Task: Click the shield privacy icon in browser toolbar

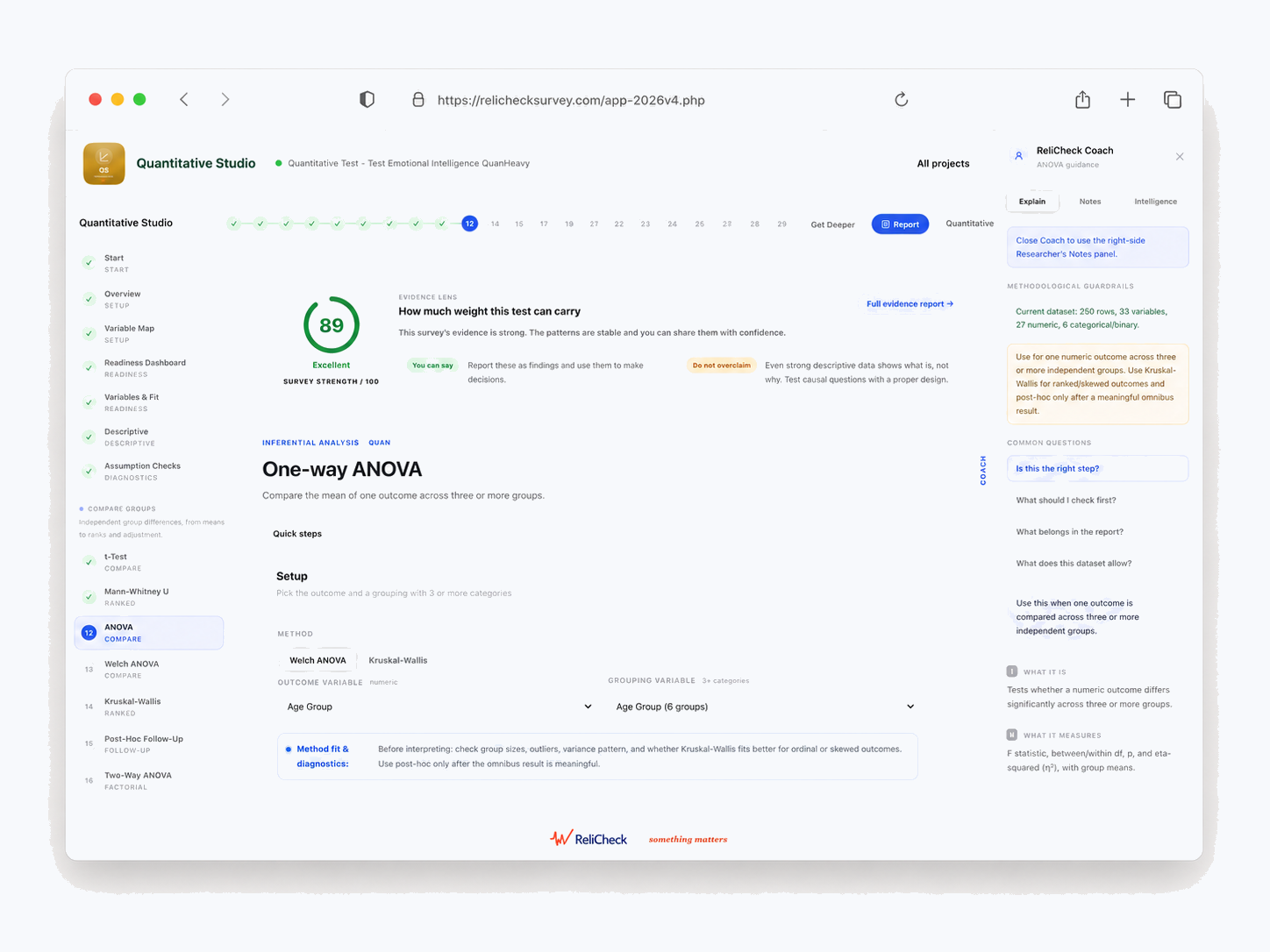Action: pos(367,99)
